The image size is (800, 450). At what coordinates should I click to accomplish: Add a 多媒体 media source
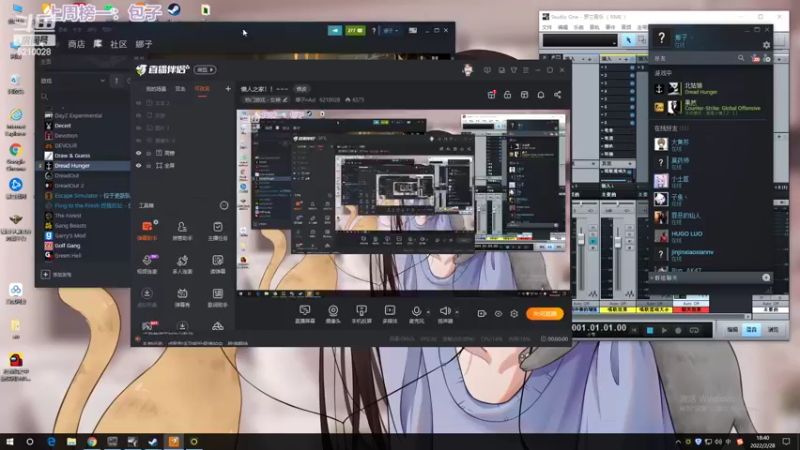click(x=390, y=314)
